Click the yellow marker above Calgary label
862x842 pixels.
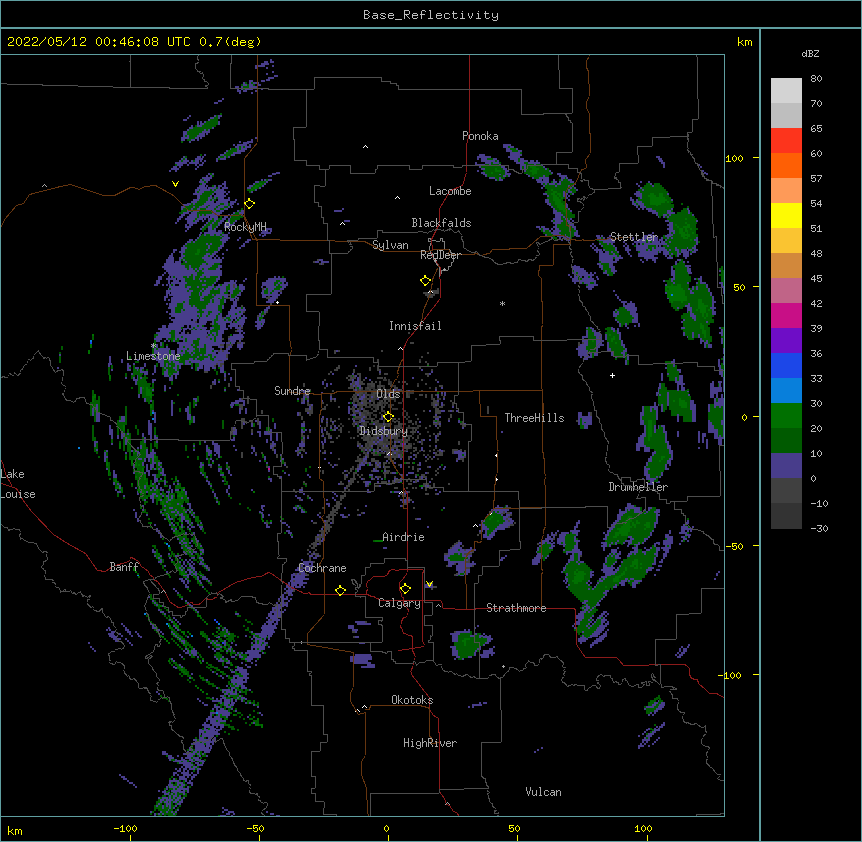(x=405, y=589)
